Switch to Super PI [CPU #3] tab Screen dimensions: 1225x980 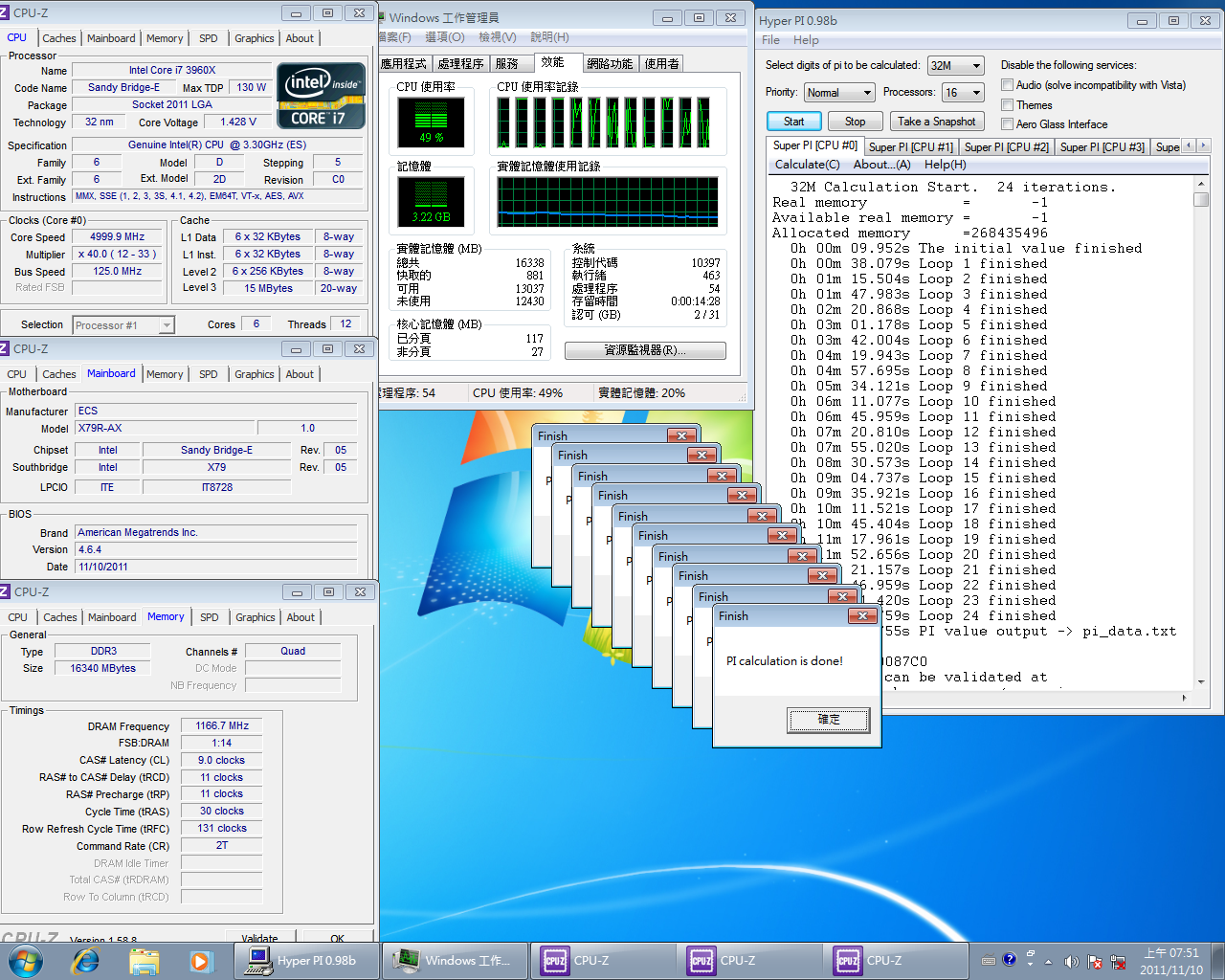coord(1102,146)
